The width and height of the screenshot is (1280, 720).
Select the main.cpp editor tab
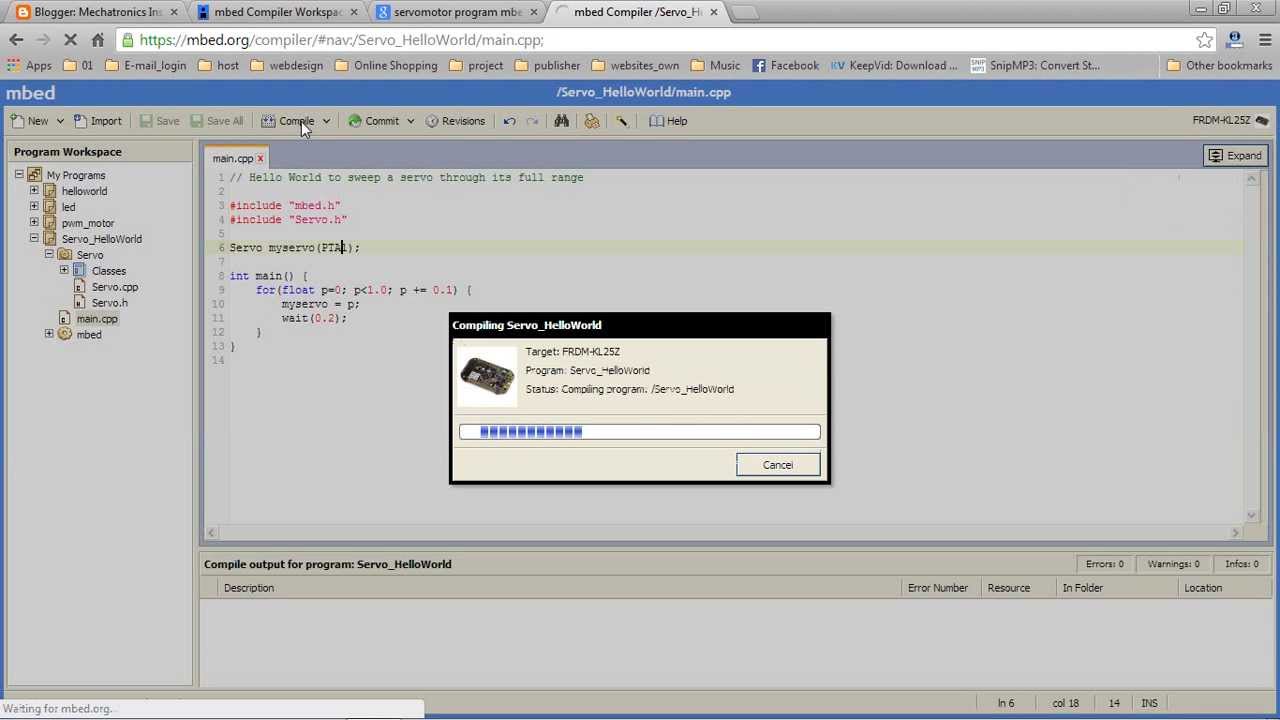232,158
